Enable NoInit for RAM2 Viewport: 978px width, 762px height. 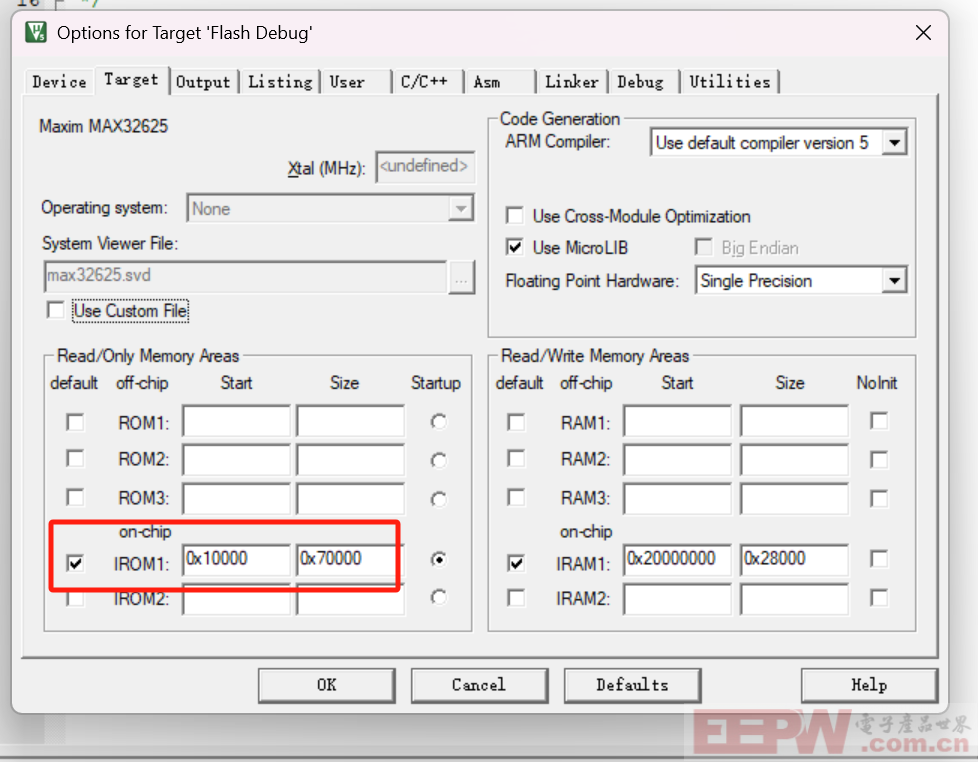point(879,460)
